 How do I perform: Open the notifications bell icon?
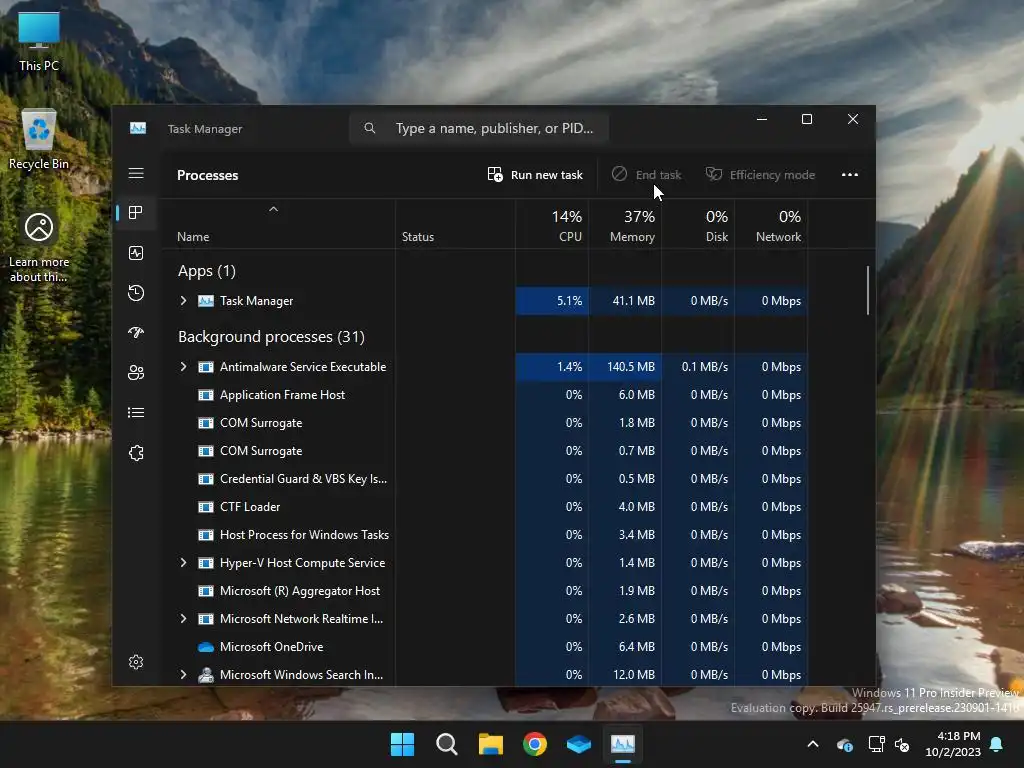tap(997, 744)
